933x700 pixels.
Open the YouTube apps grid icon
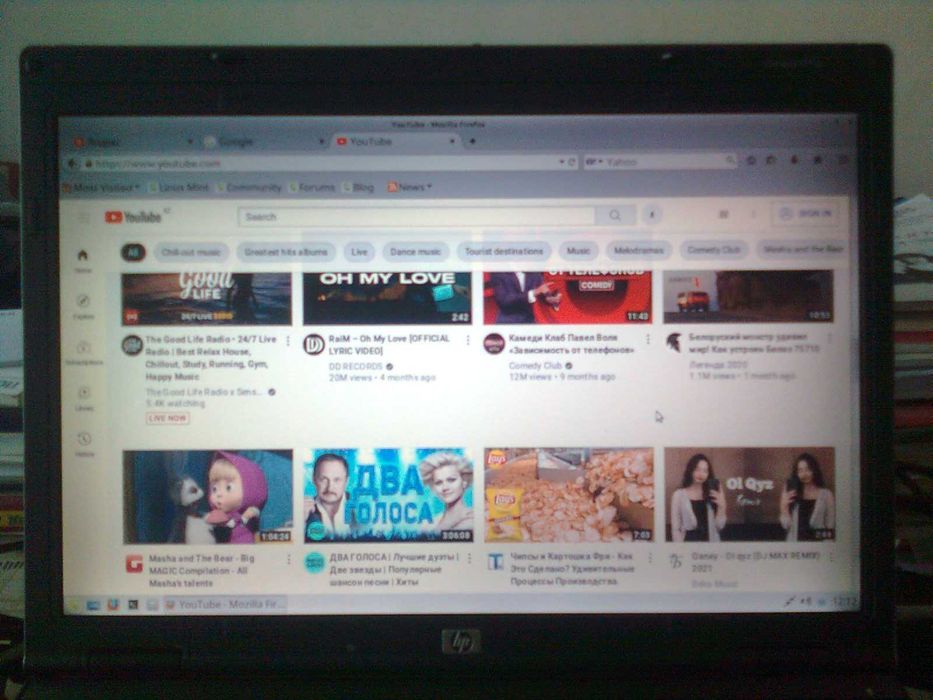pyautogui.click(x=724, y=214)
